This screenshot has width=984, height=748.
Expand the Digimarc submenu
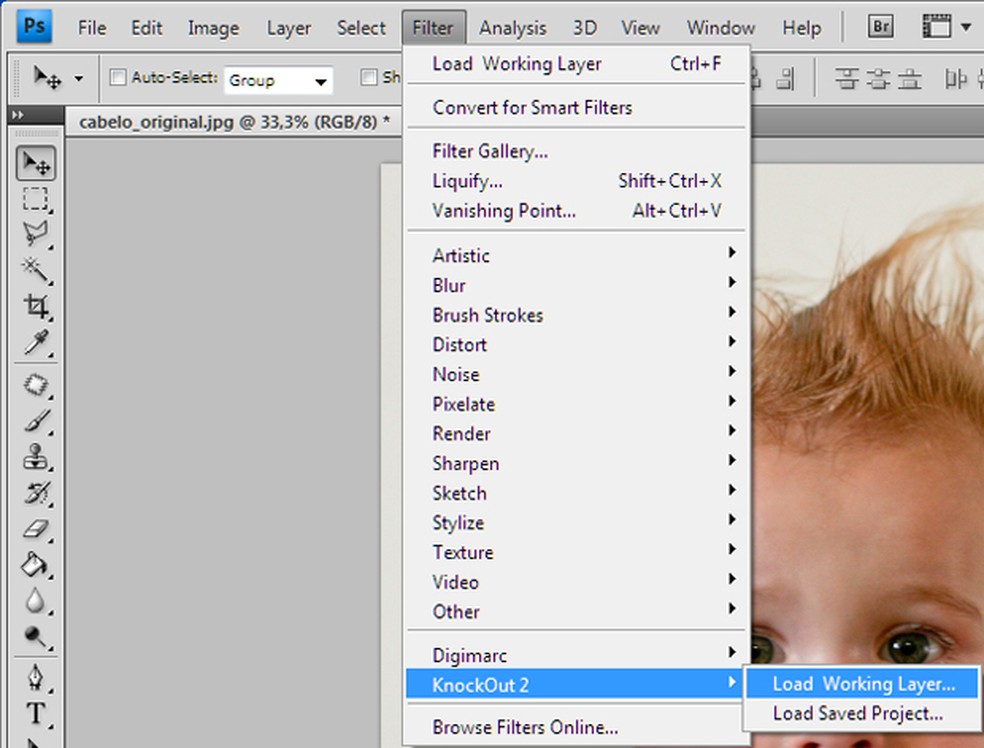point(576,655)
